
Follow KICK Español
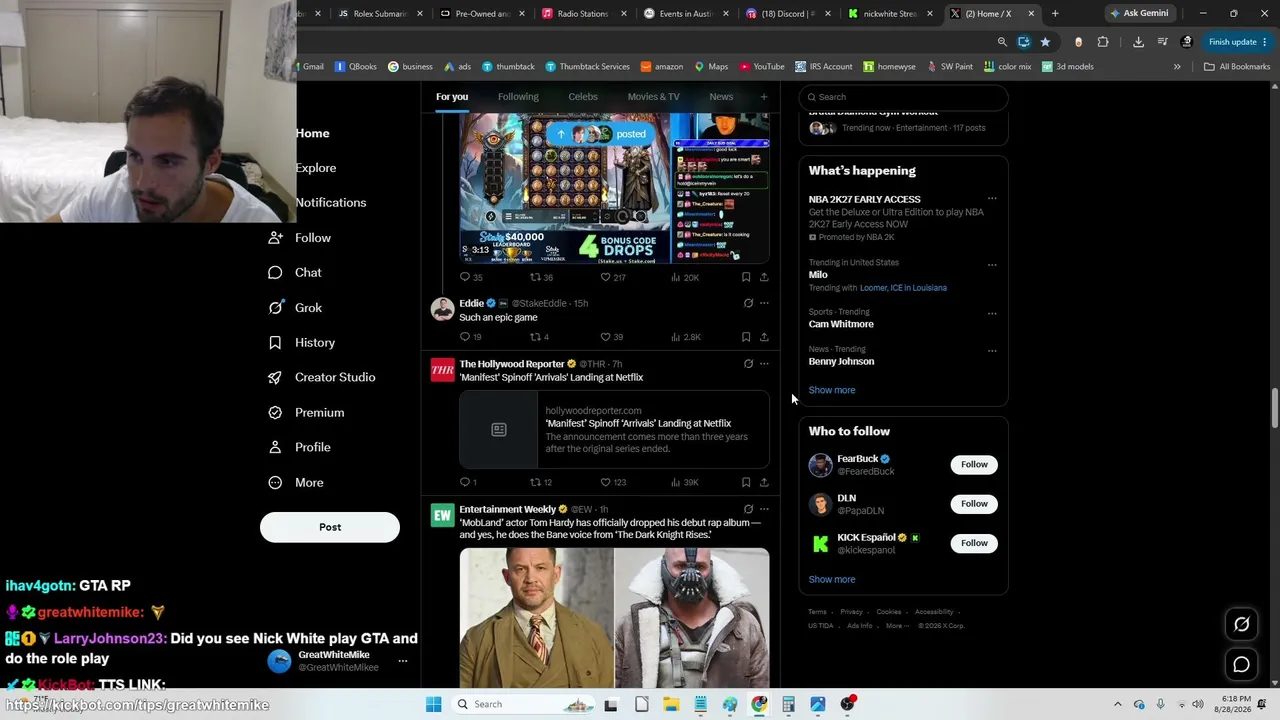click(974, 543)
